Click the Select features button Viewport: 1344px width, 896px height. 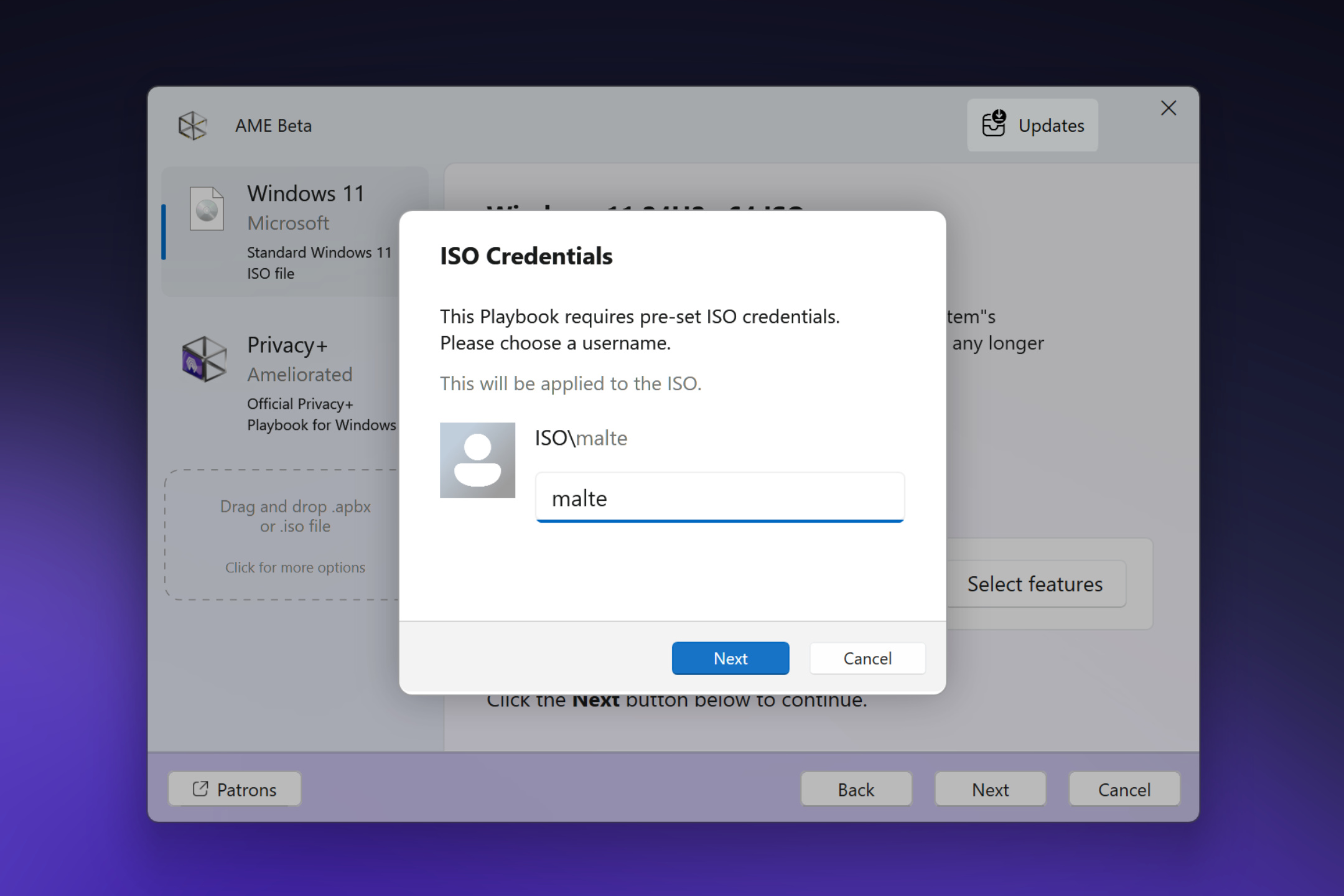1036,584
